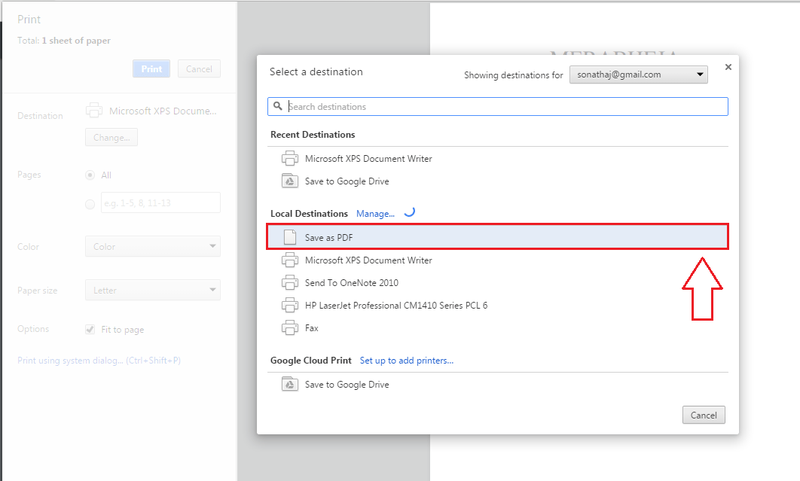The width and height of the screenshot is (800, 481).
Task: Click Drive icon beside Recent Save to Google Drive
Action: 290,181
